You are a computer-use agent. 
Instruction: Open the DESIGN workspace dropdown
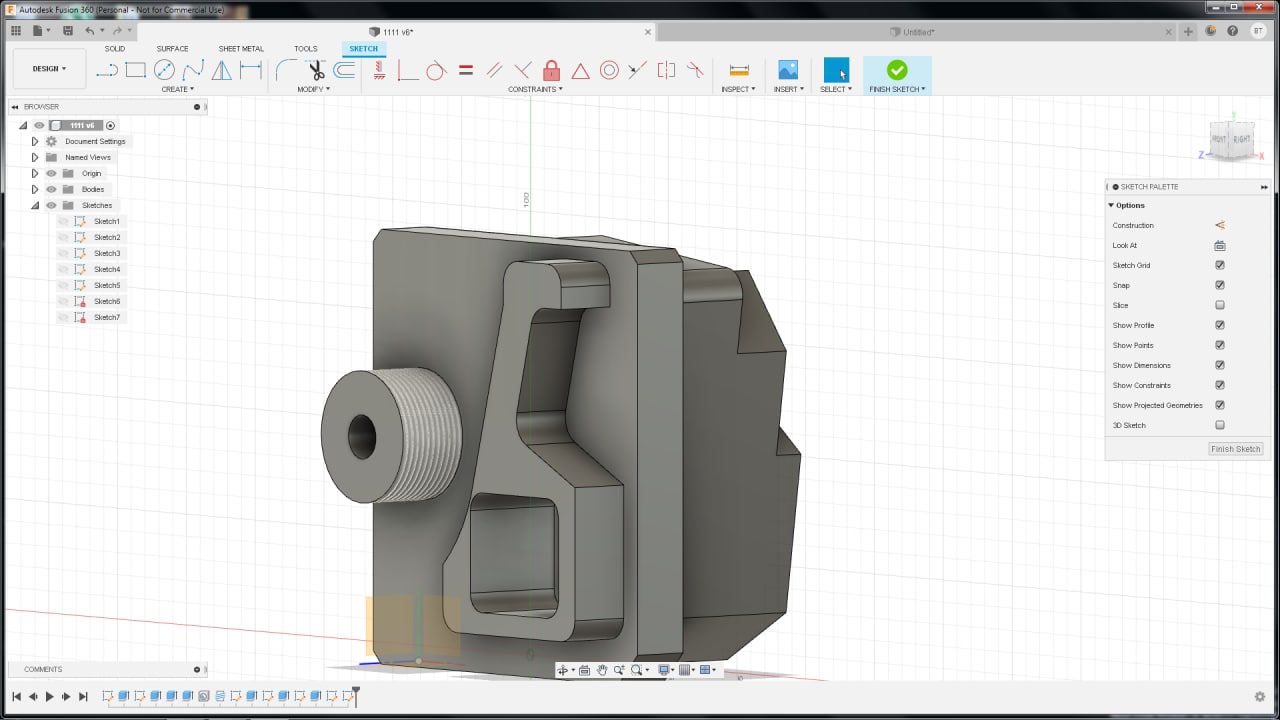coord(49,69)
